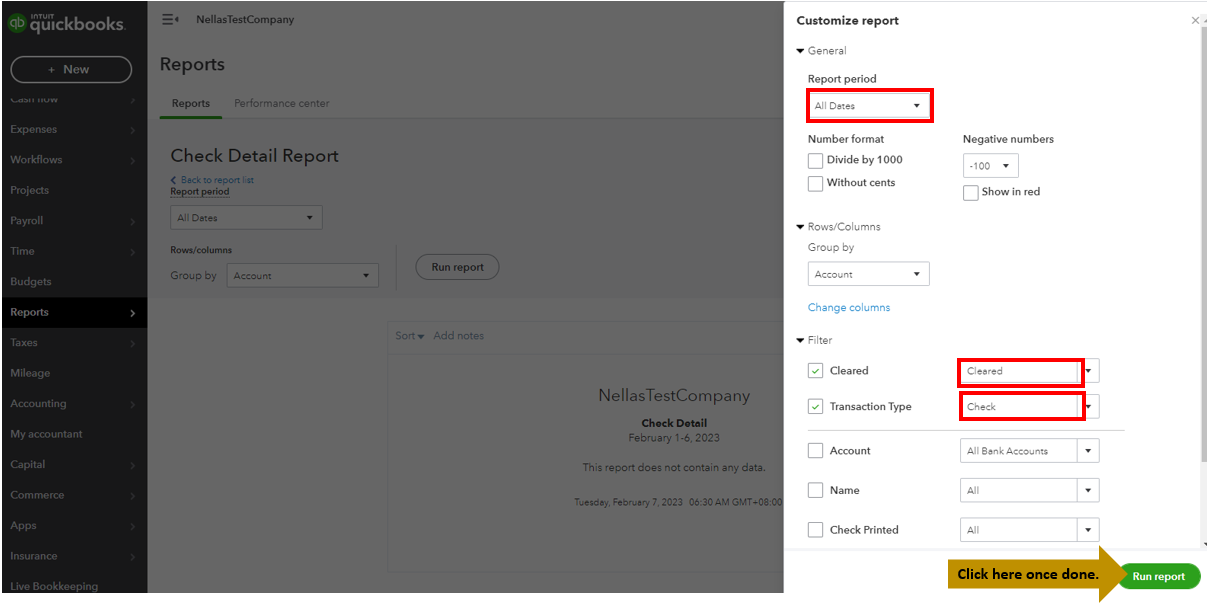Click the QuickBooks logo in the sidebar
1211x605 pixels.
pos(67,24)
